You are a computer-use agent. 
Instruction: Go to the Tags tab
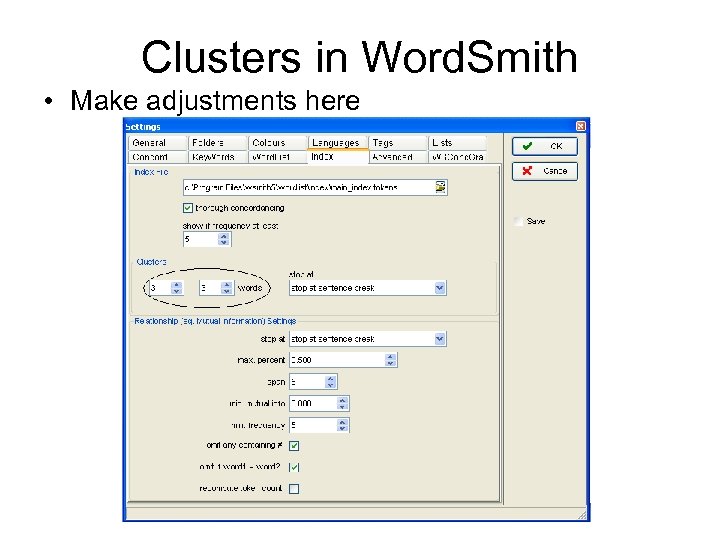click(x=398, y=143)
